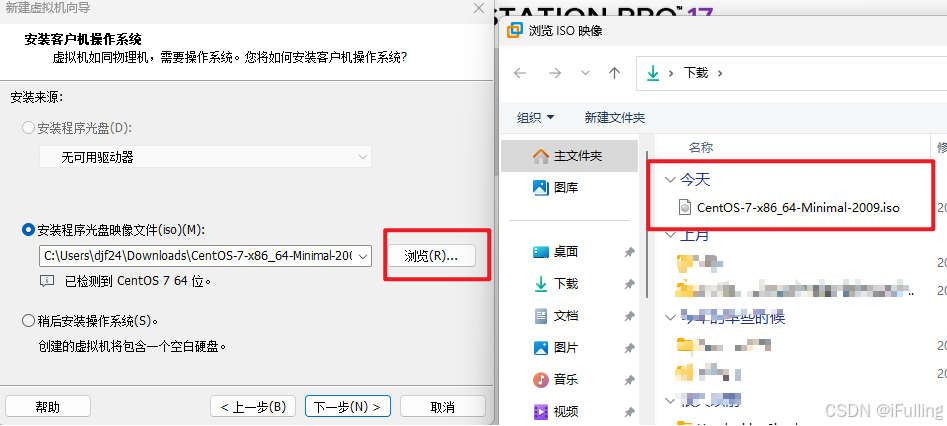Click the CentOS detected info icon
The image size is (947, 426).
47,280
